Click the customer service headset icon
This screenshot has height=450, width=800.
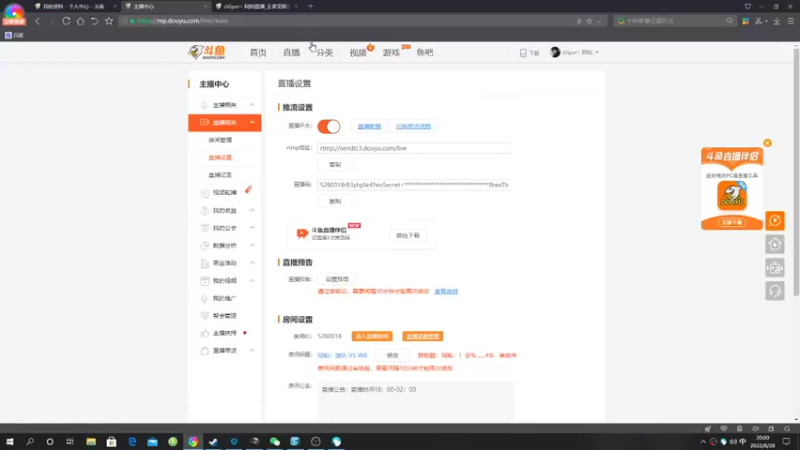point(774,291)
